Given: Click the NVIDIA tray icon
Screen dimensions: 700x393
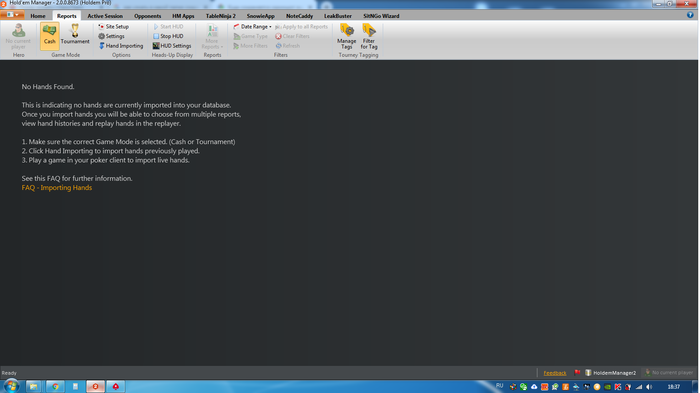Looking at the screenshot, I should tap(608, 387).
